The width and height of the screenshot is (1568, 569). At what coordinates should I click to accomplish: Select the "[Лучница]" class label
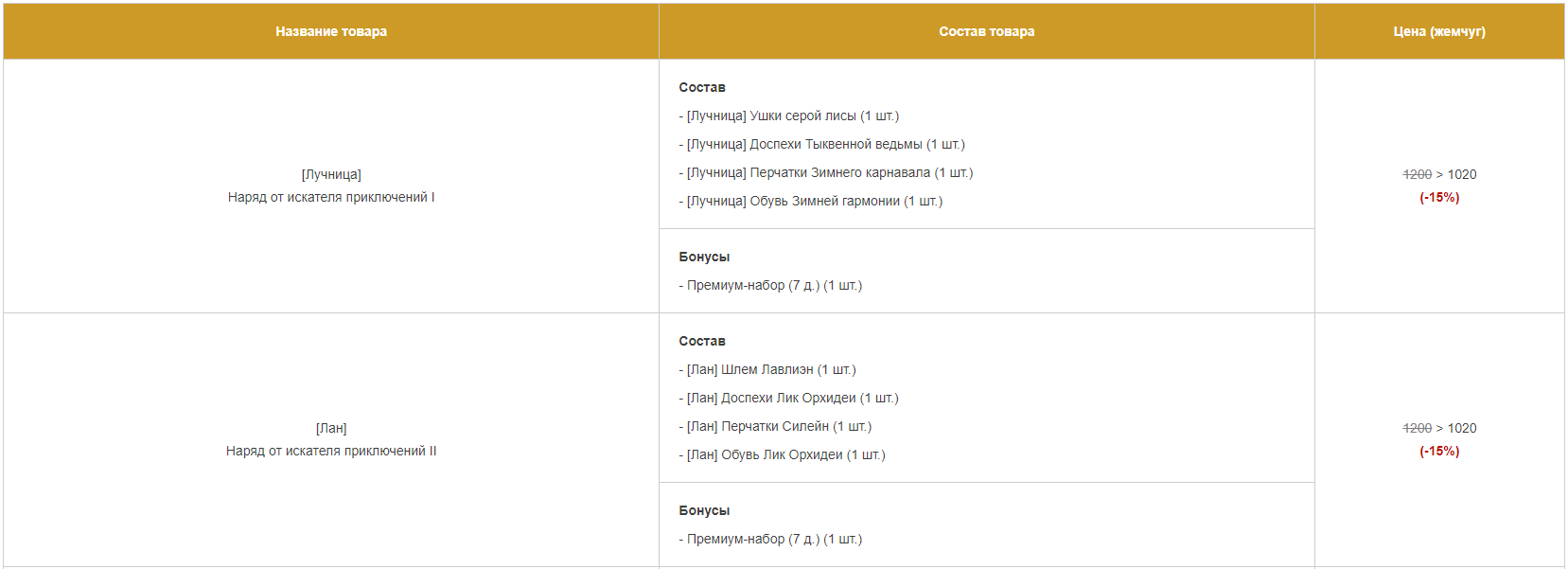pyautogui.click(x=331, y=174)
